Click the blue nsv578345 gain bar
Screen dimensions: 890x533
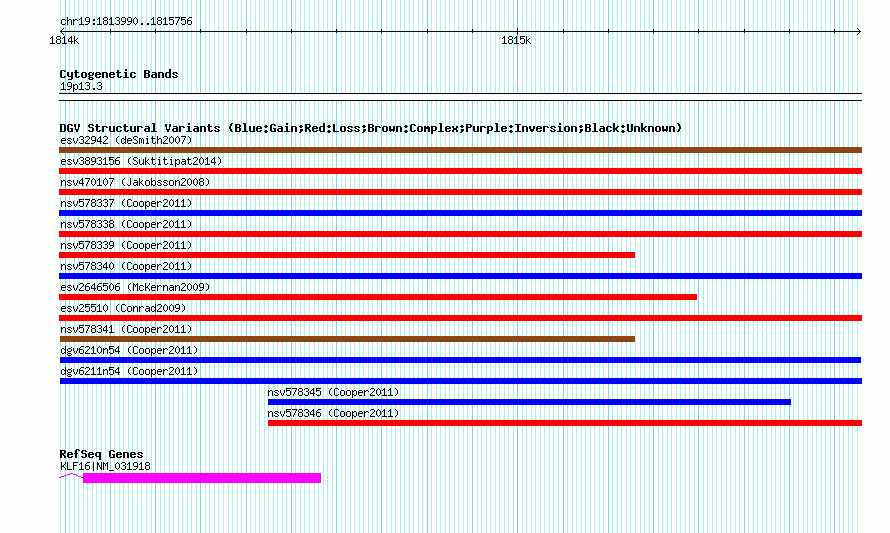529,402
